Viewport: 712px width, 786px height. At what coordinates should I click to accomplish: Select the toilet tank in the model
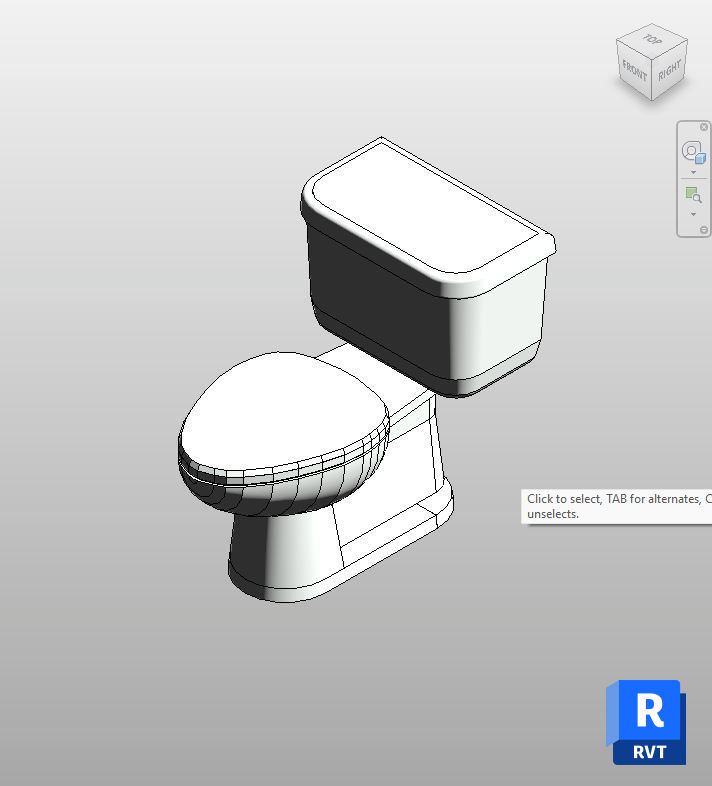coord(429,266)
